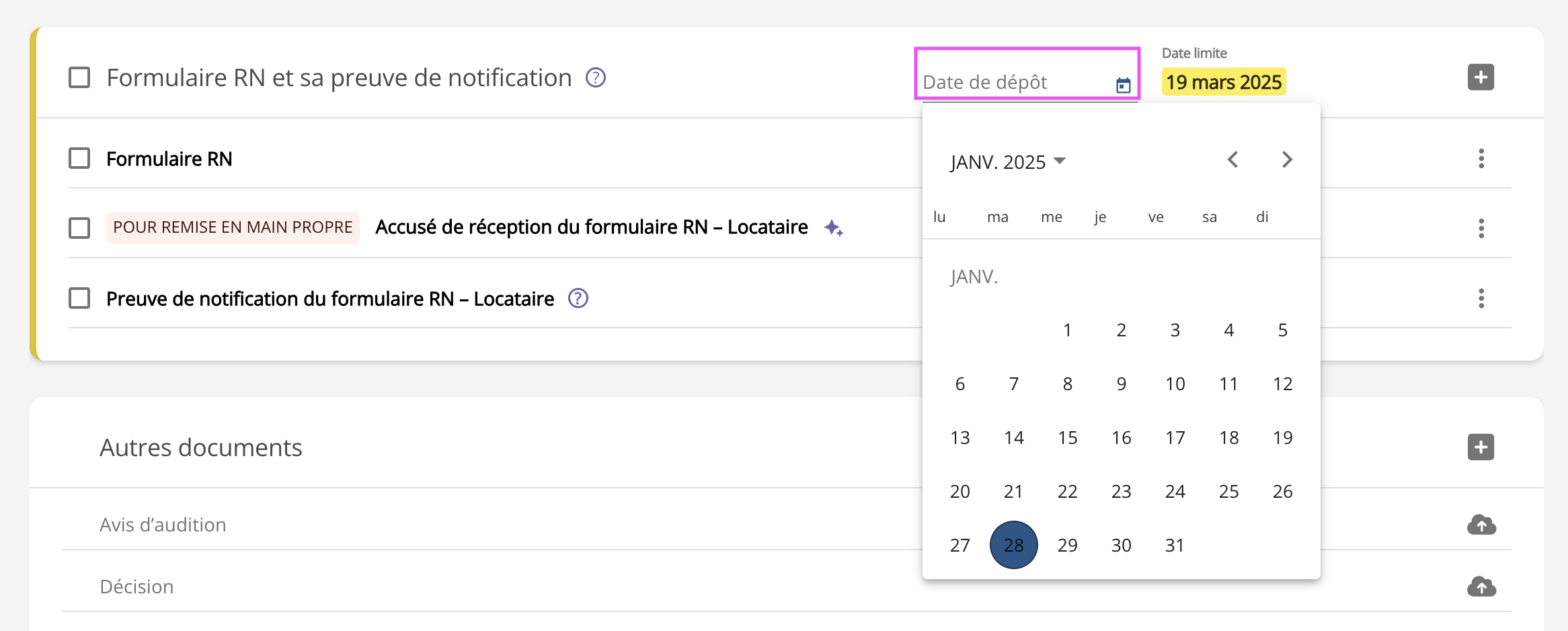Click upload cloud icon for Décision

pos(1481,587)
